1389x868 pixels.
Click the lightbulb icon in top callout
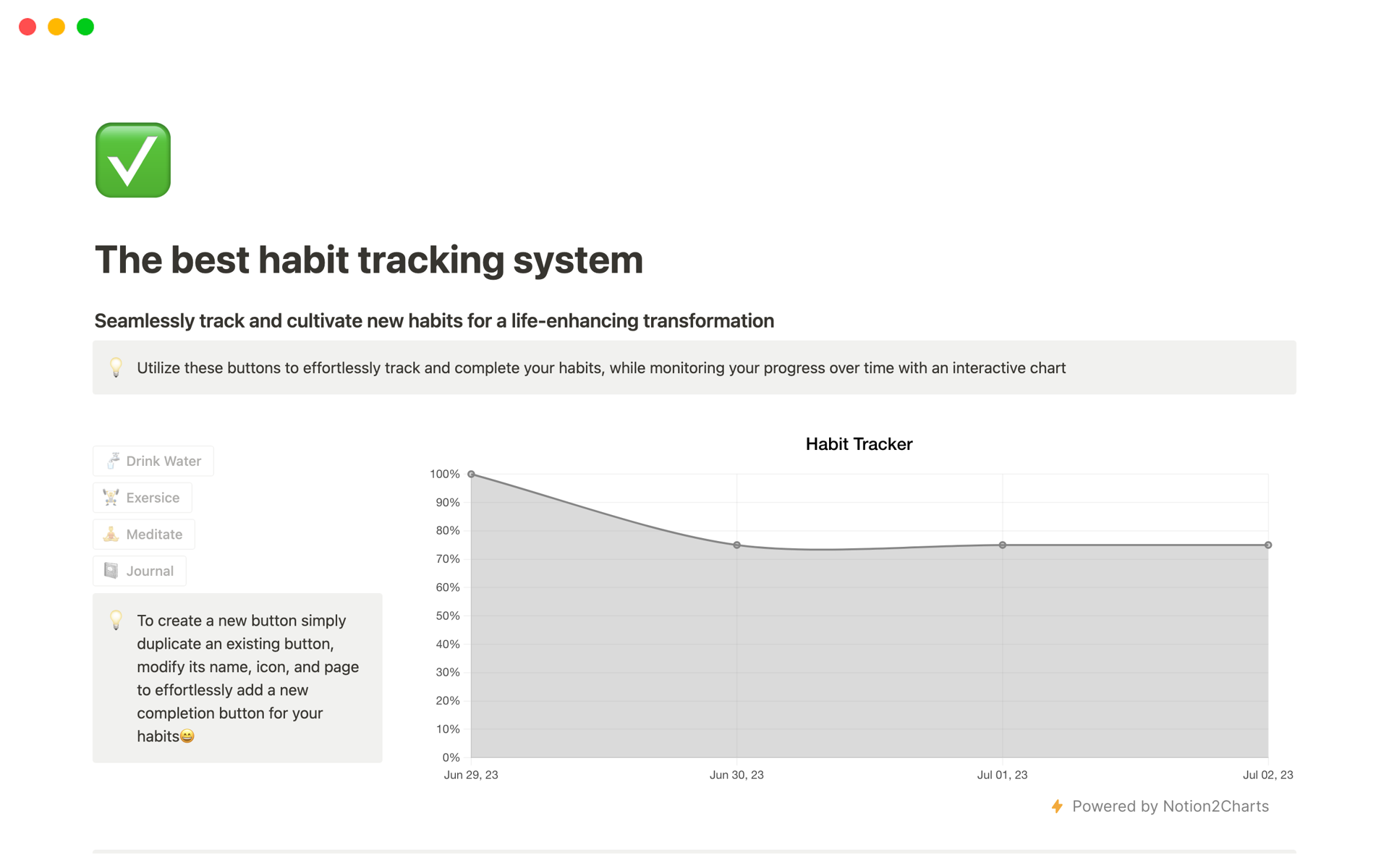click(x=116, y=367)
